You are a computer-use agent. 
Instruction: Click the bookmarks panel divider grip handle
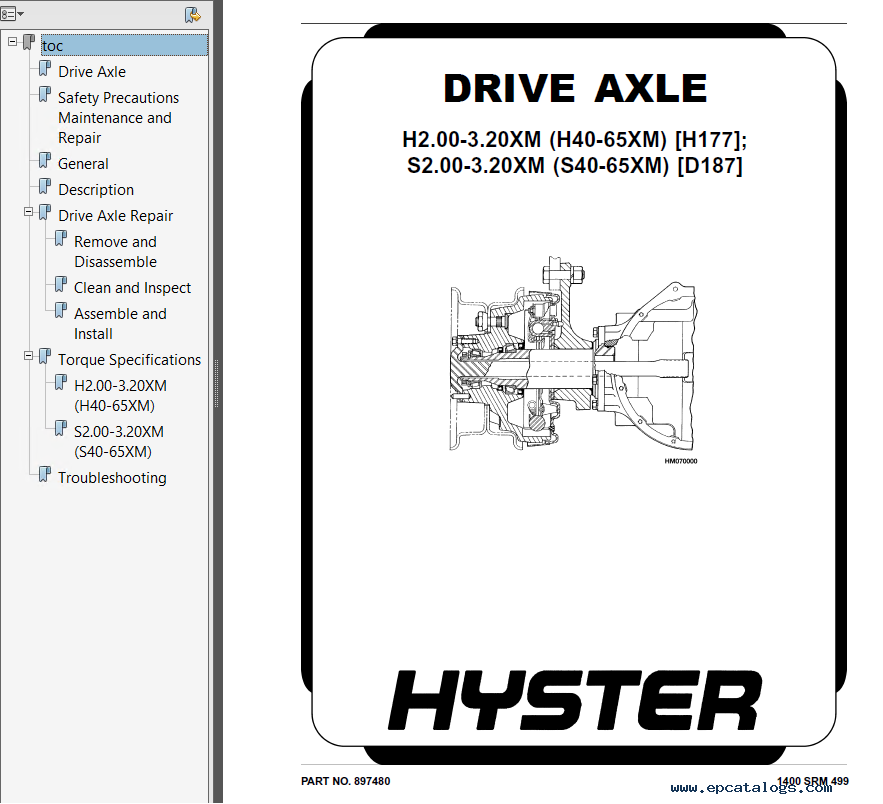[216, 383]
